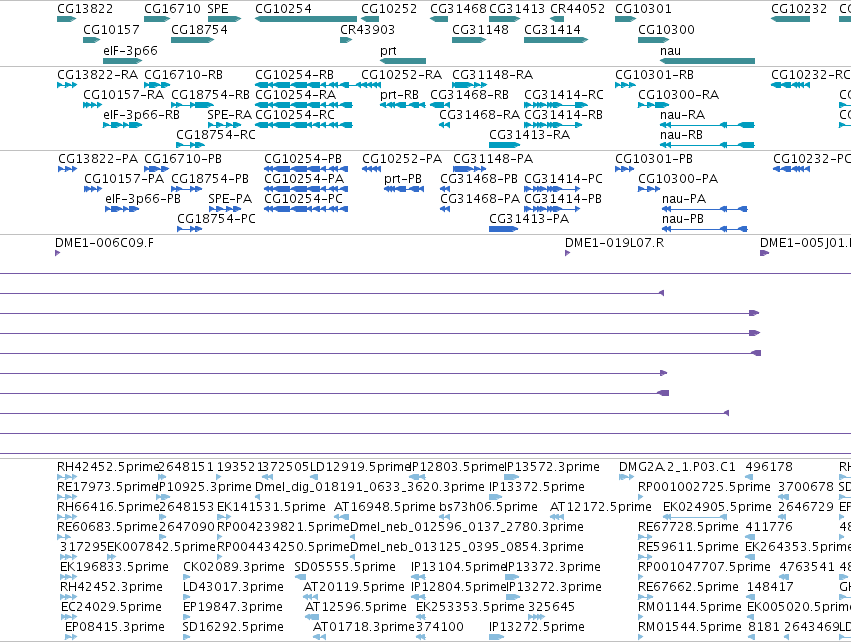Click the CR44052 gene label

point(577,9)
